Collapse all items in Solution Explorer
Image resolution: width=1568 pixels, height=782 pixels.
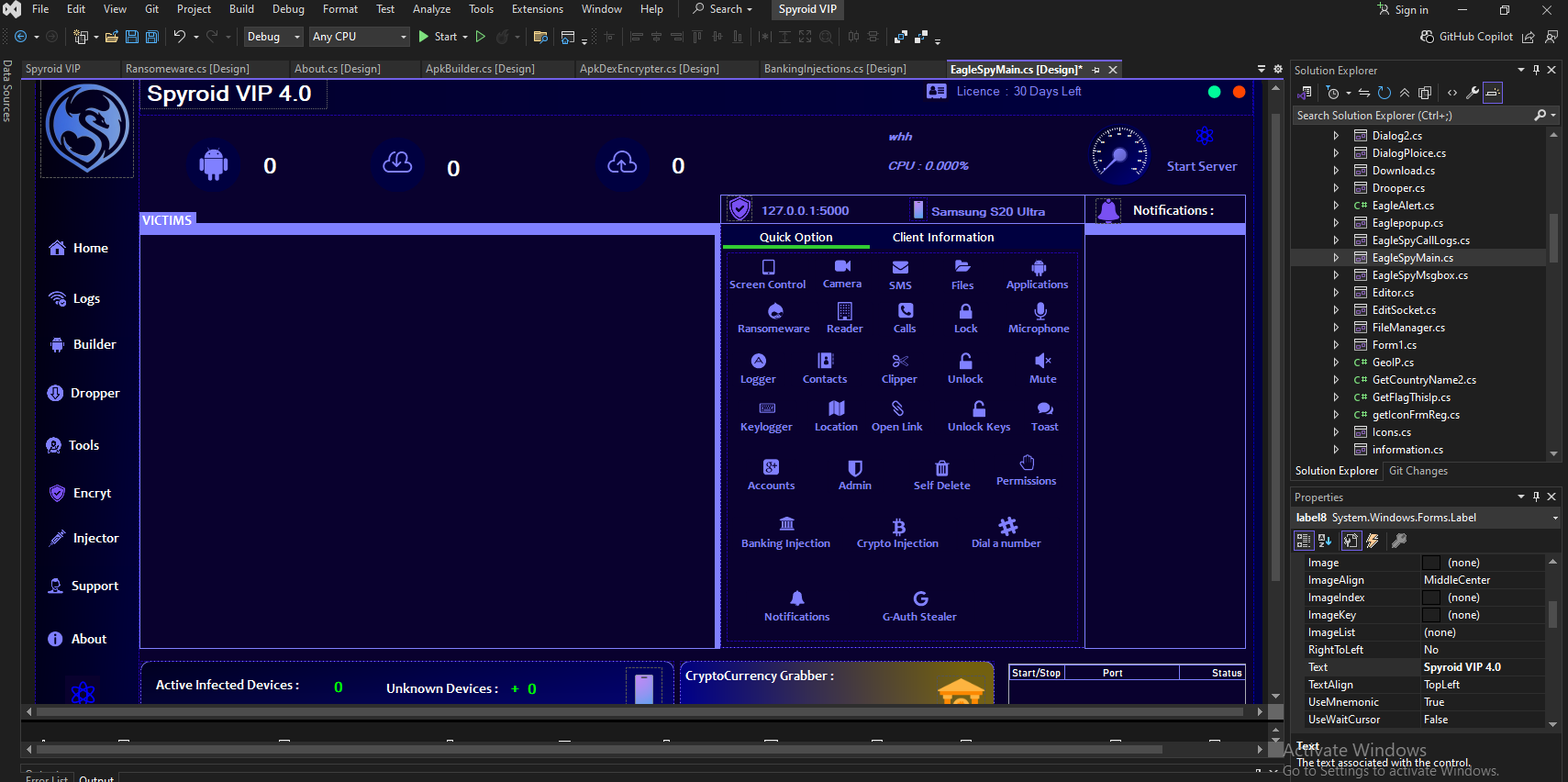click(x=1405, y=93)
